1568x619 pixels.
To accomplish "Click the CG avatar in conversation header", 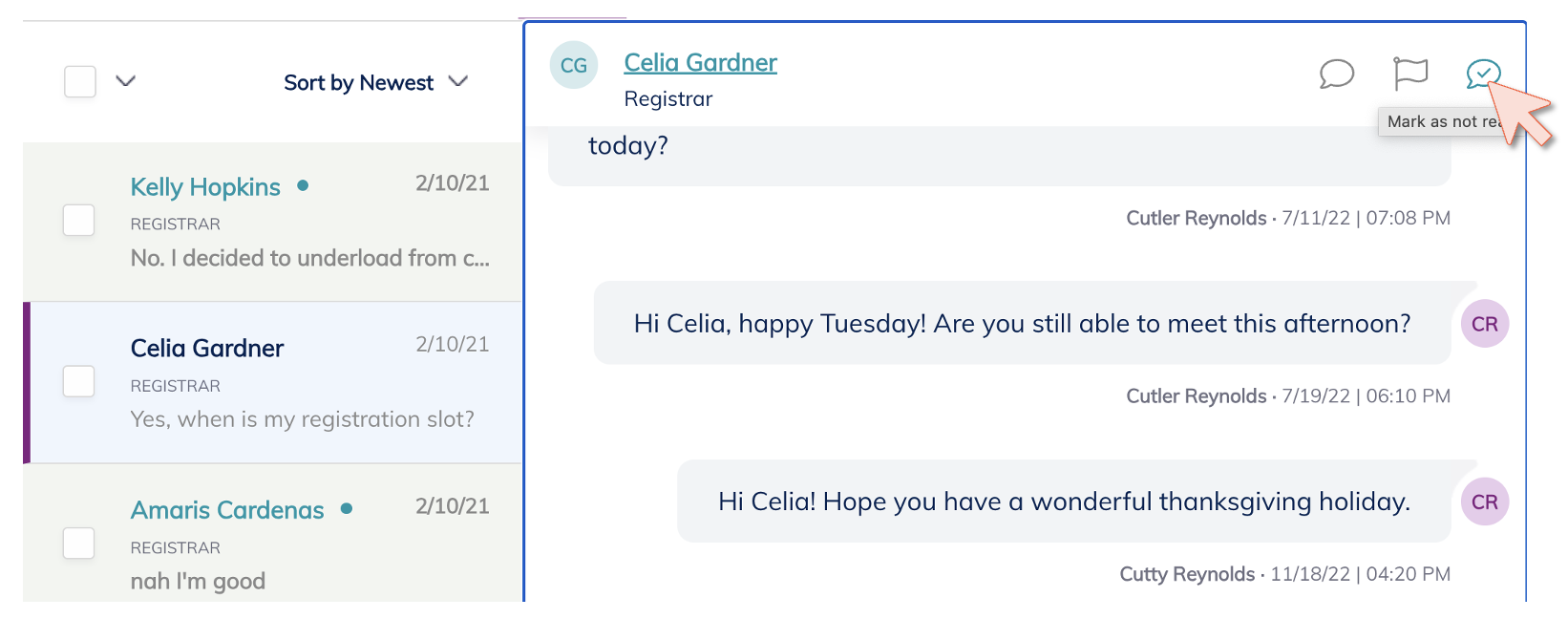I will [574, 65].
